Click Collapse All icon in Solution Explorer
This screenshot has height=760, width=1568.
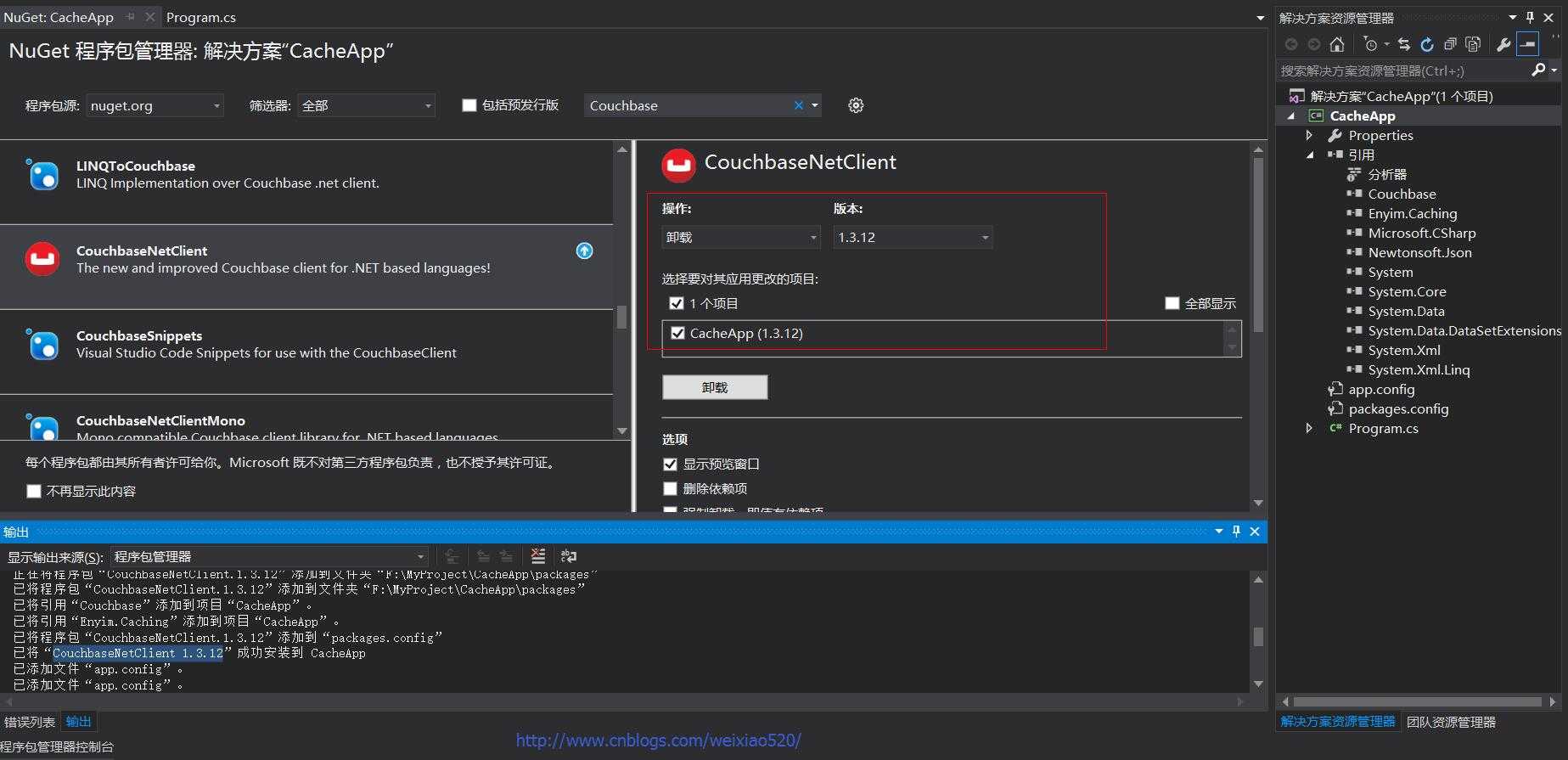pyautogui.click(x=1450, y=44)
